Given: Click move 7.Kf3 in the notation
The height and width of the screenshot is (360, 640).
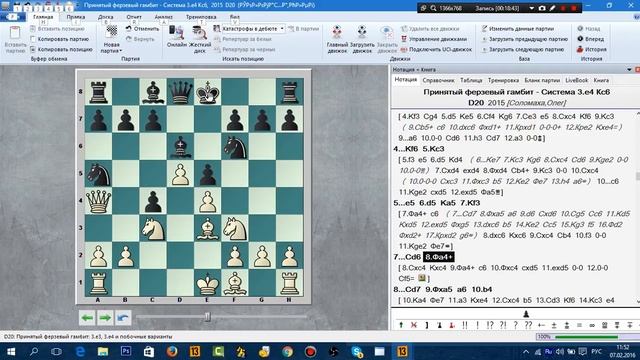Looking at the screenshot, I should point(469,203).
